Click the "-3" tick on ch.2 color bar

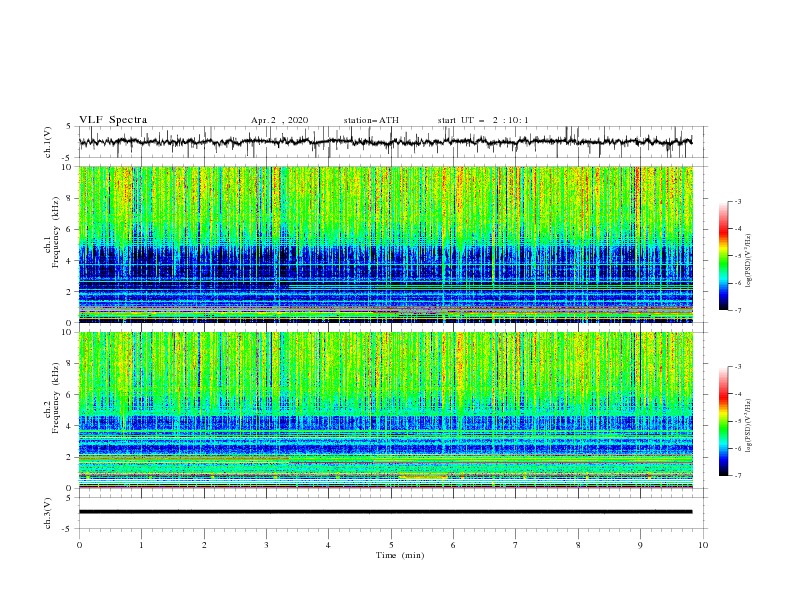738,367
